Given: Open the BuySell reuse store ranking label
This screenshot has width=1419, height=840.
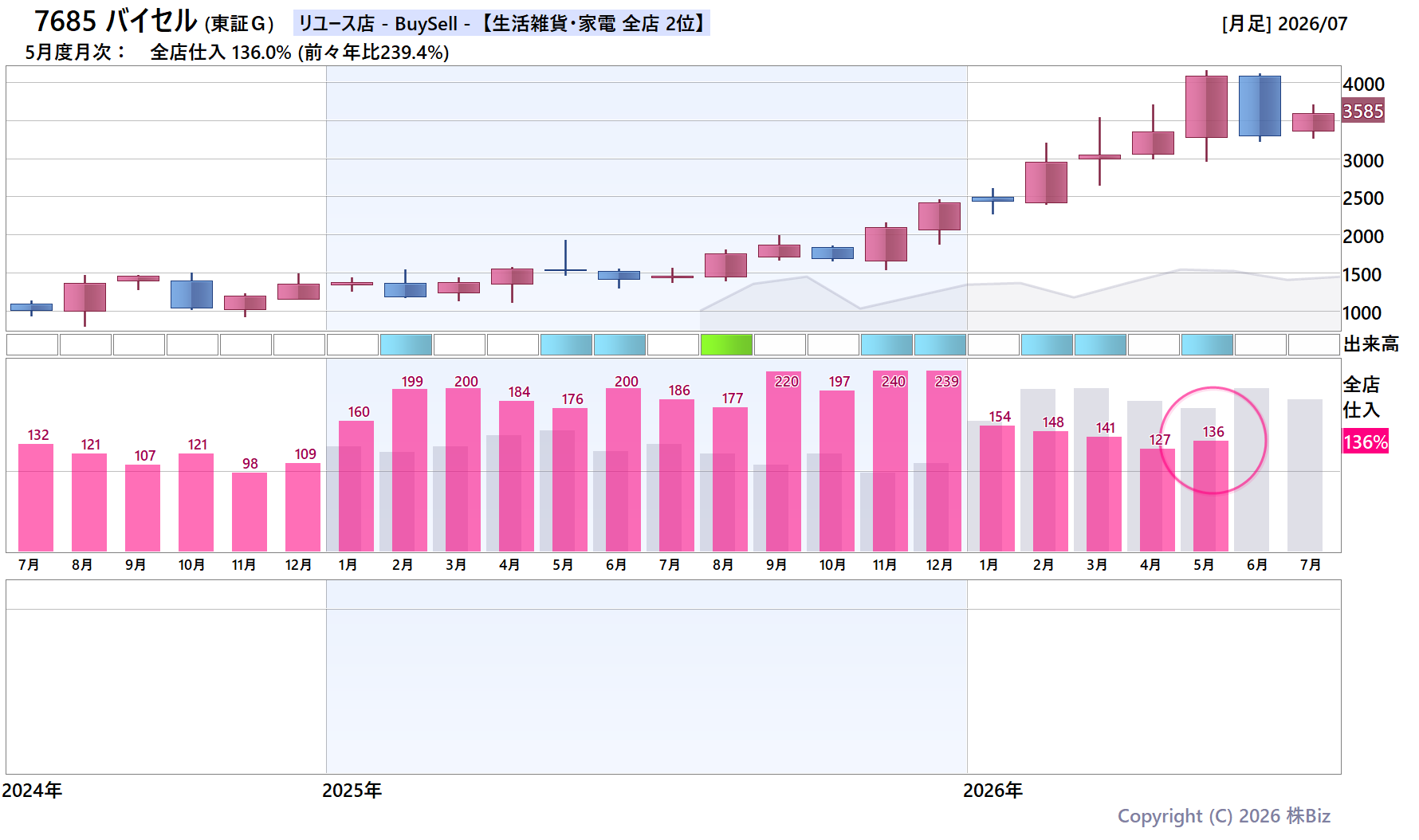Looking at the screenshot, I should pos(502,23).
